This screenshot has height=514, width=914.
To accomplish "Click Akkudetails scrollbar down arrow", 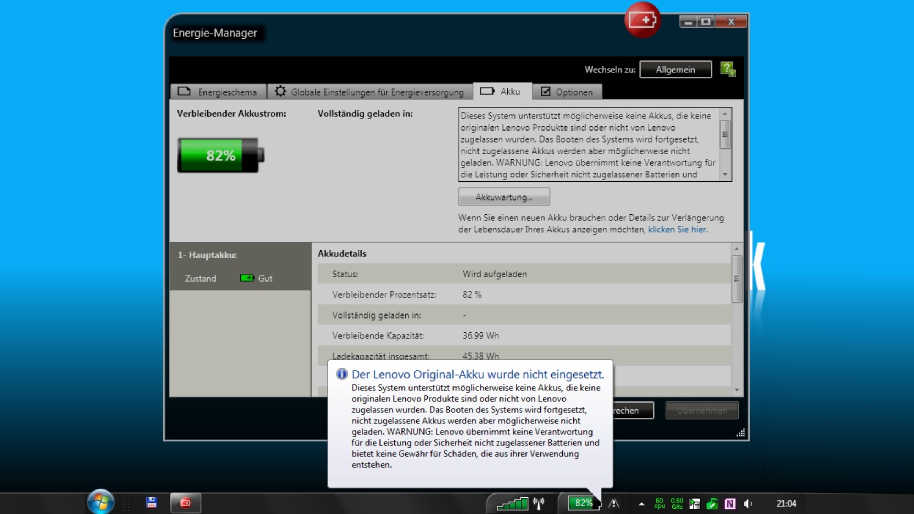I will (737, 390).
